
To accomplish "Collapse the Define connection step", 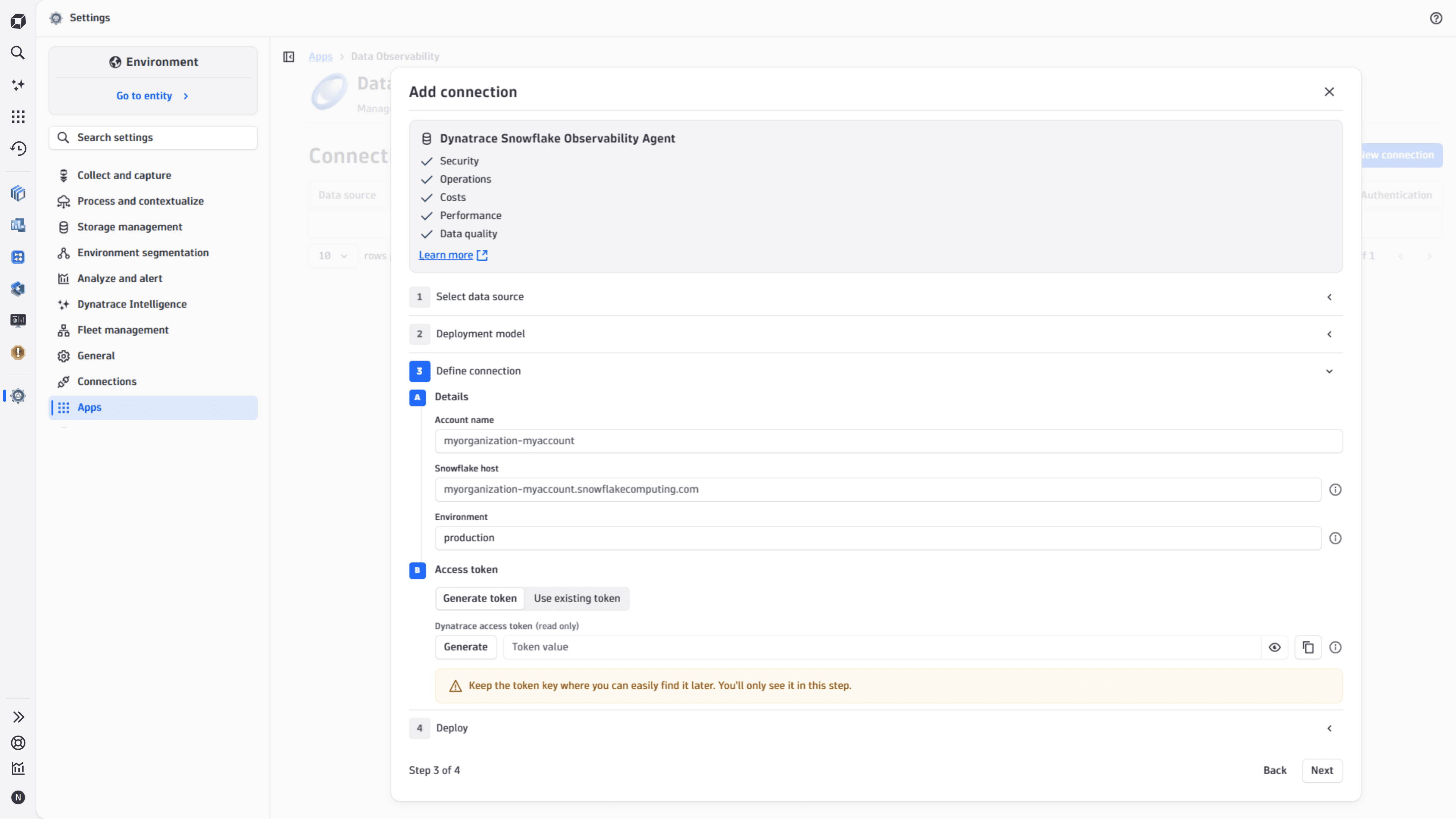I will tap(875, 371).
